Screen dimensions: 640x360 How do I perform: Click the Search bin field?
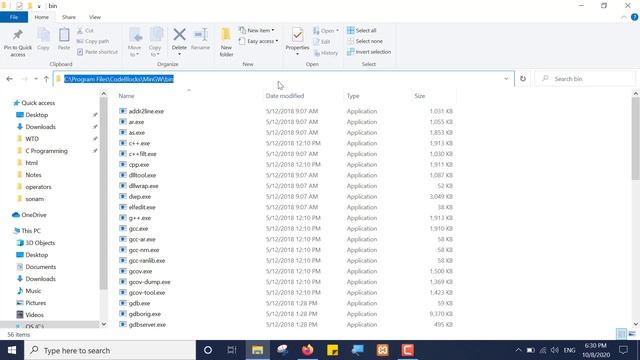coord(584,79)
